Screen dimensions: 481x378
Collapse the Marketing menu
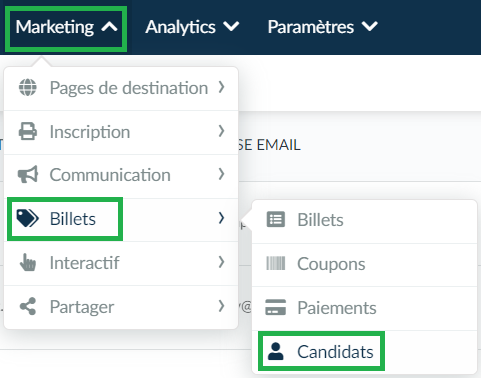tap(66, 27)
